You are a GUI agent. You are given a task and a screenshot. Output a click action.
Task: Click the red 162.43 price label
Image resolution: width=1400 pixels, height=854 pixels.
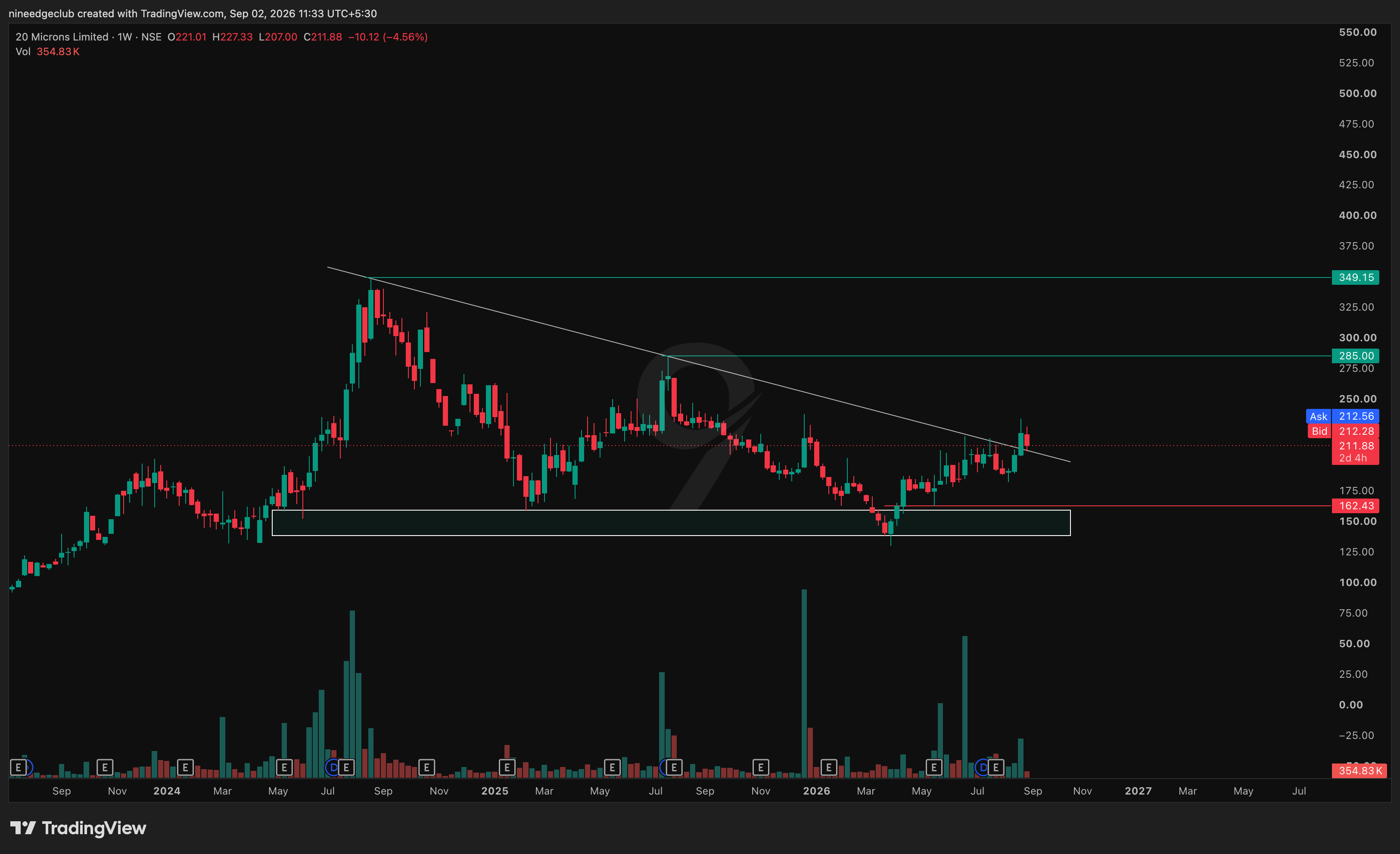tap(1355, 506)
